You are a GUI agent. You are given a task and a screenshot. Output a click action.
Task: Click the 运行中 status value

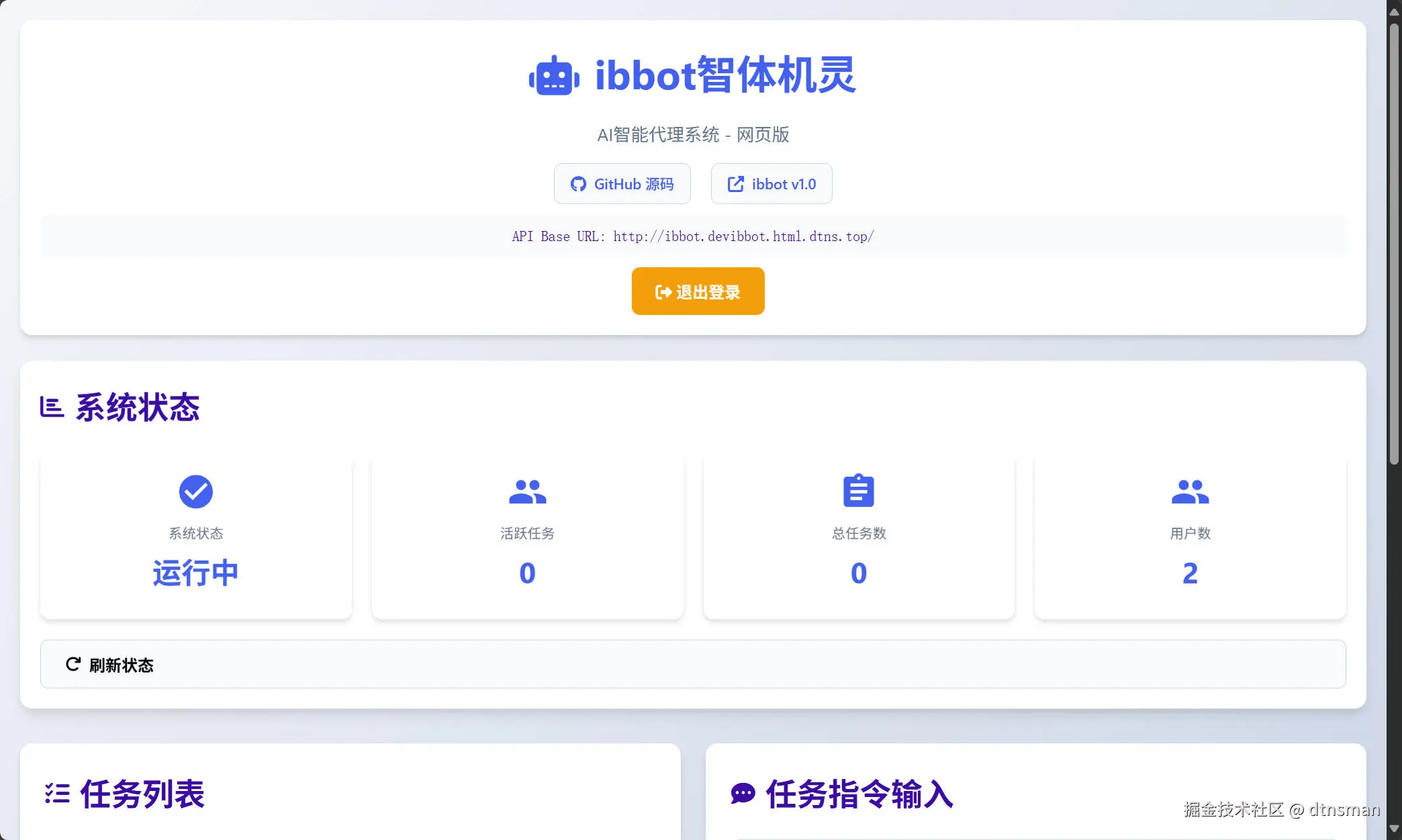195,573
